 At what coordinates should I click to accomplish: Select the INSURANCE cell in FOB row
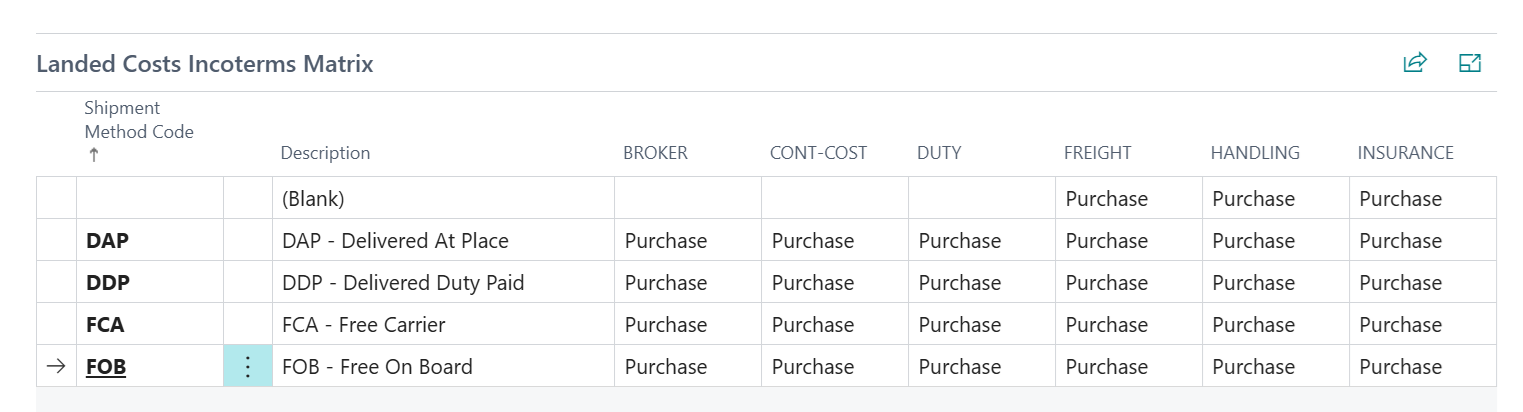[x=1422, y=367]
